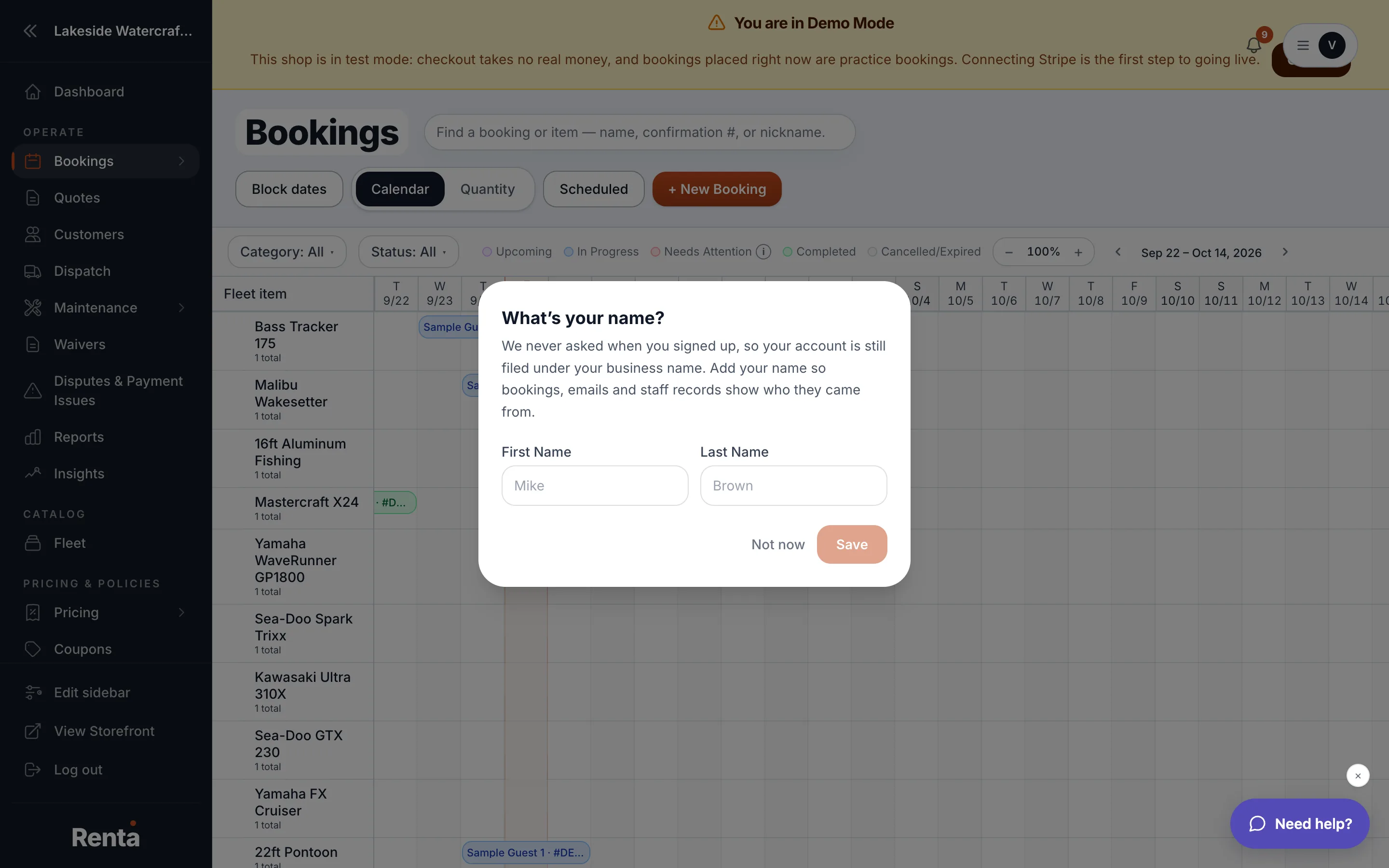This screenshot has height=868, width=1389.
Task: Switch to the Calendar view toggle
Action: 400,189
